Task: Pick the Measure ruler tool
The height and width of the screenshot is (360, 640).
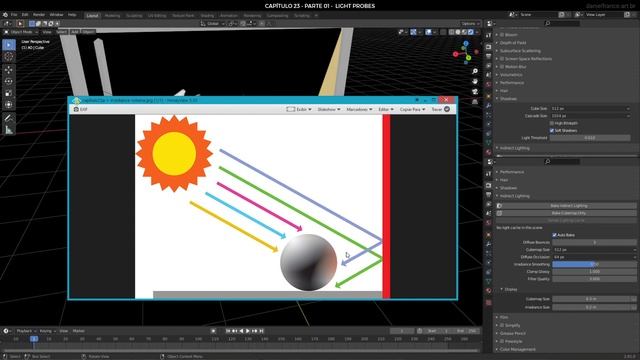Action: pos(9,130)
